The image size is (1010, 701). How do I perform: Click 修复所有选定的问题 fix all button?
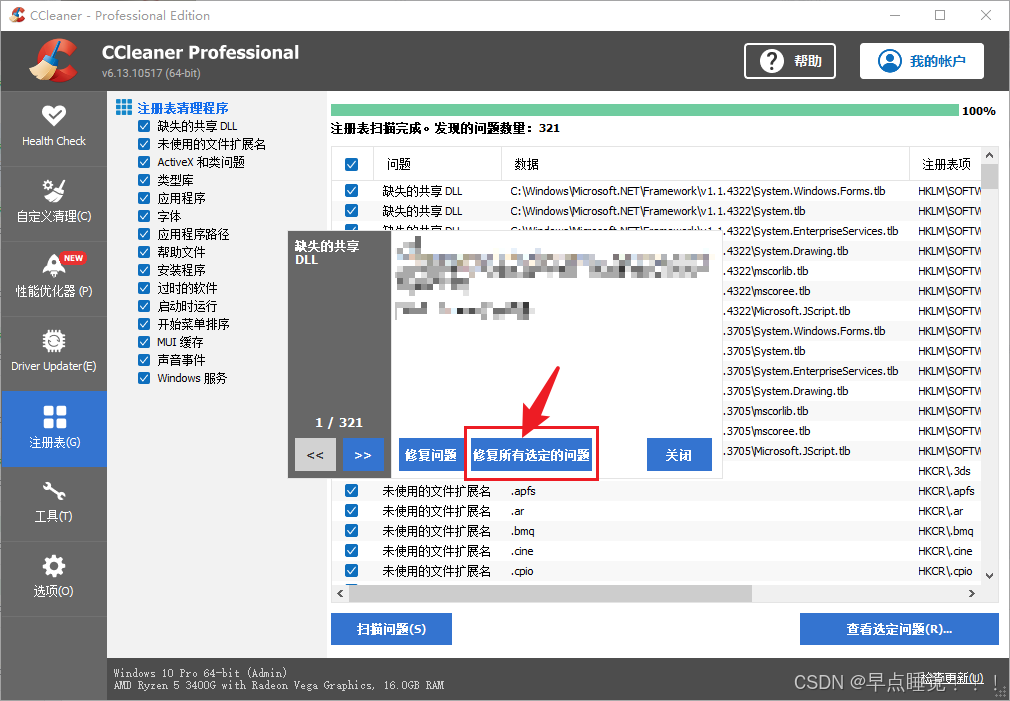pos(531,455)
